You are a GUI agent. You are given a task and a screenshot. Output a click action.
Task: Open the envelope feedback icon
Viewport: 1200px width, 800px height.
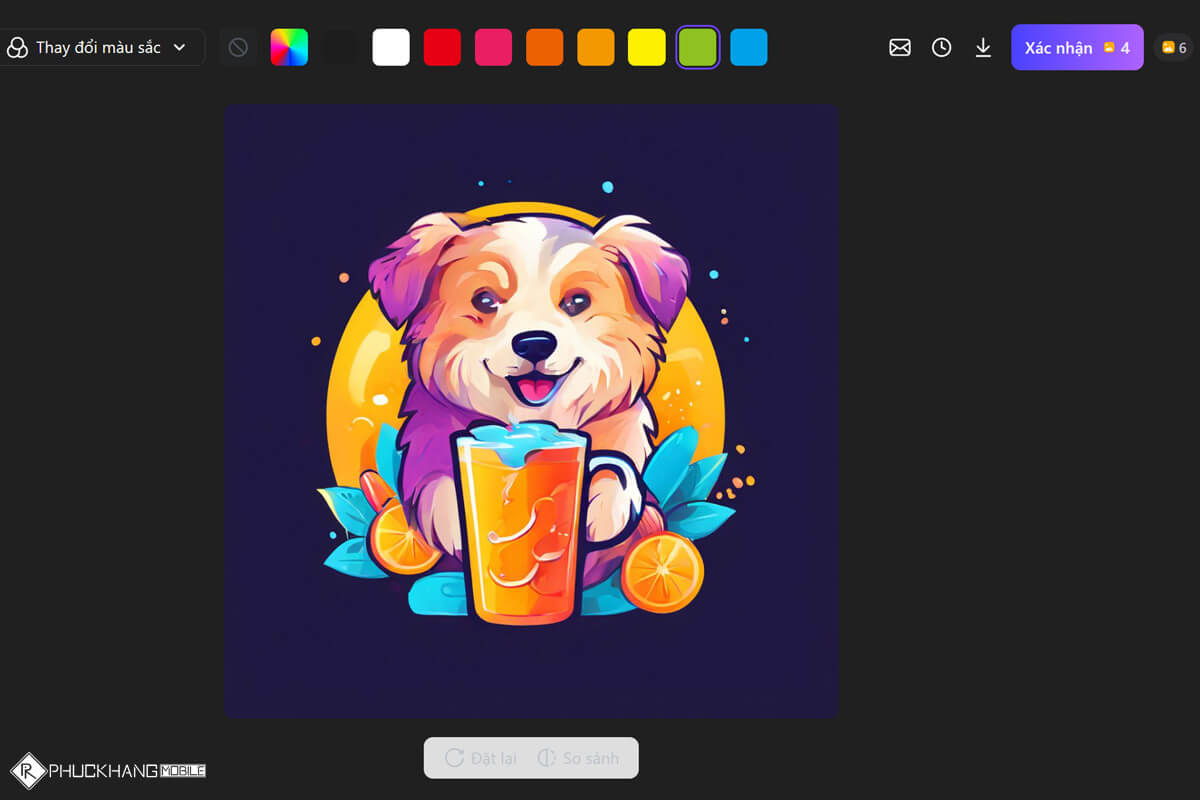(x=900, y=47)
